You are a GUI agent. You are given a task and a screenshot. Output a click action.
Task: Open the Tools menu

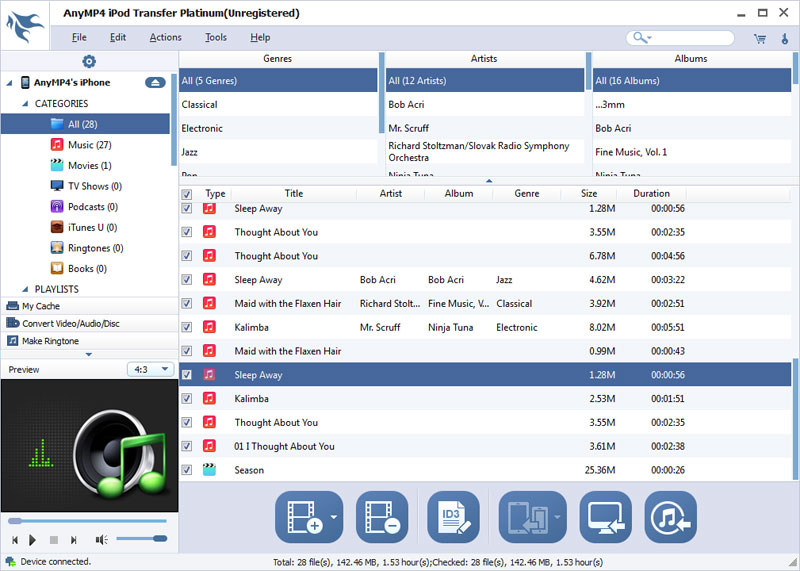[216, 37]
